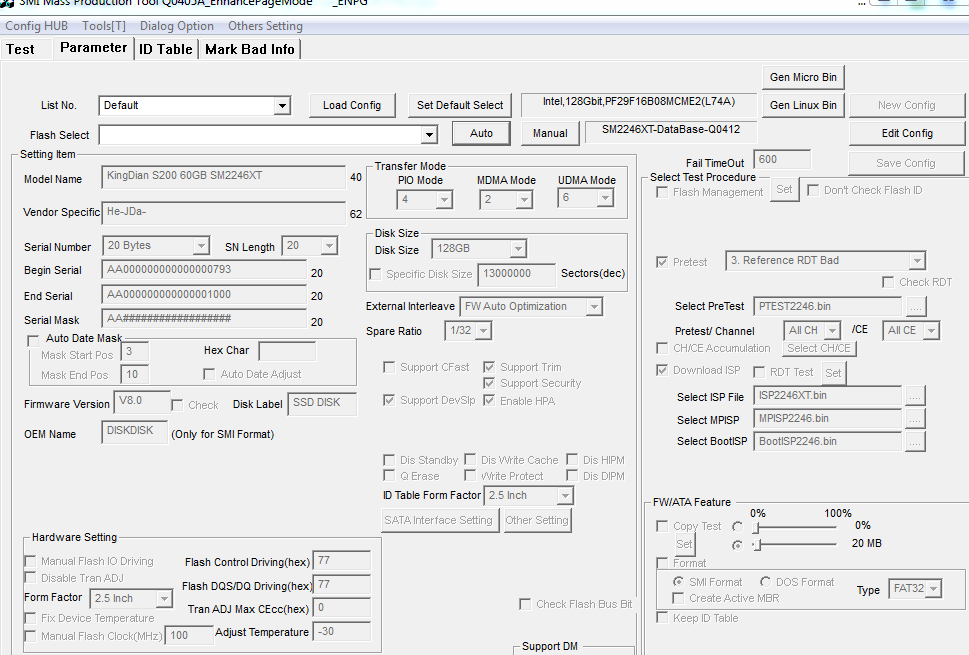The height and width of the screenshot is (655, 969).
Task: Switch to the Mark Bad Info tab
Action: click(x=250, y=49)
